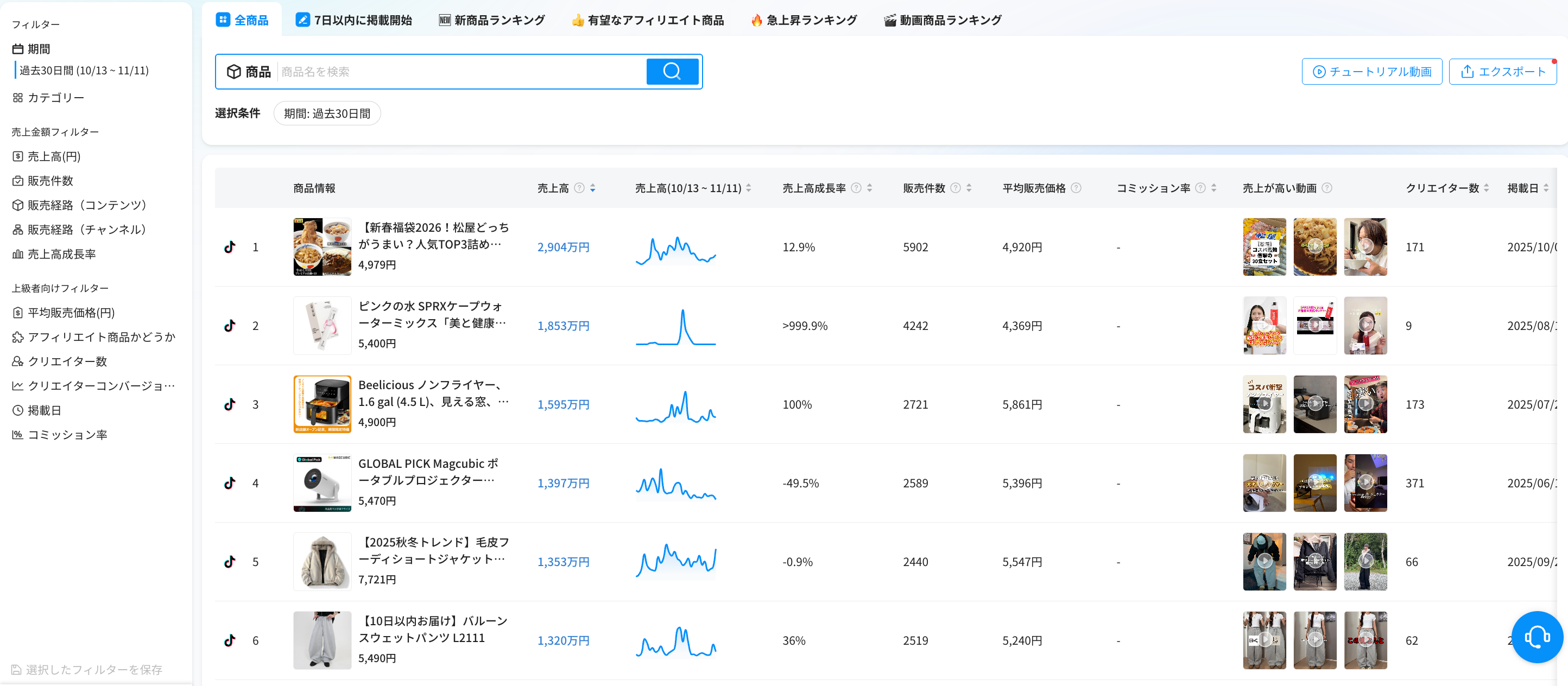Switch to 急上昇ランキング tab

tap(804, 20)
